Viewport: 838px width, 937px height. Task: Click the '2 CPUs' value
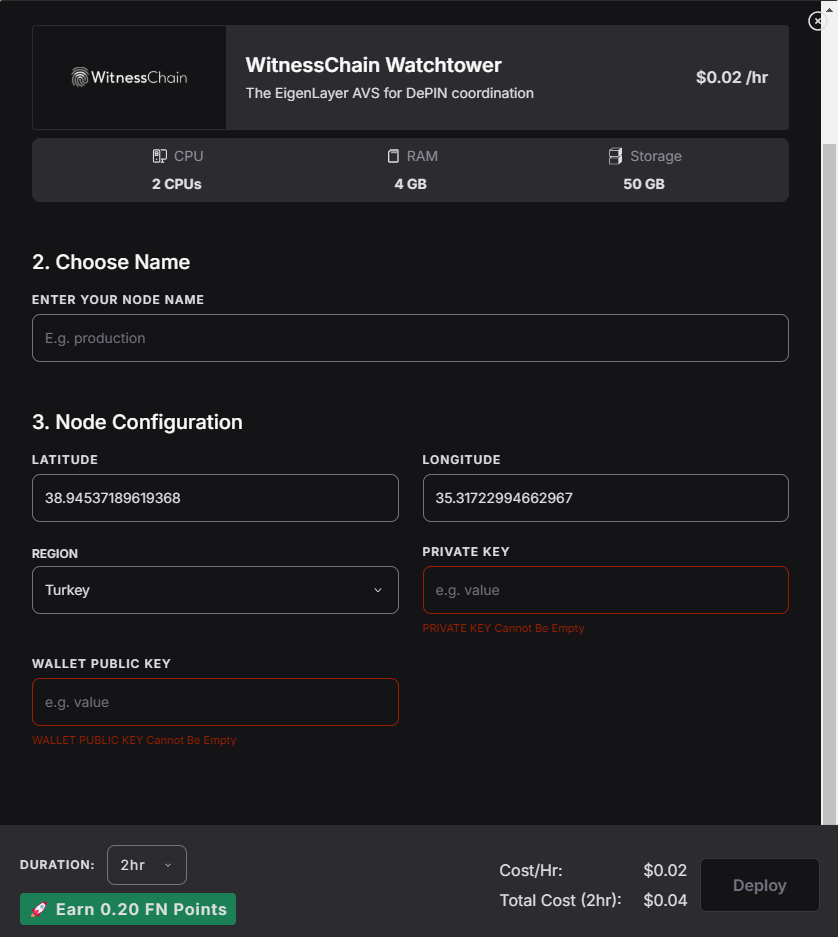176,184
